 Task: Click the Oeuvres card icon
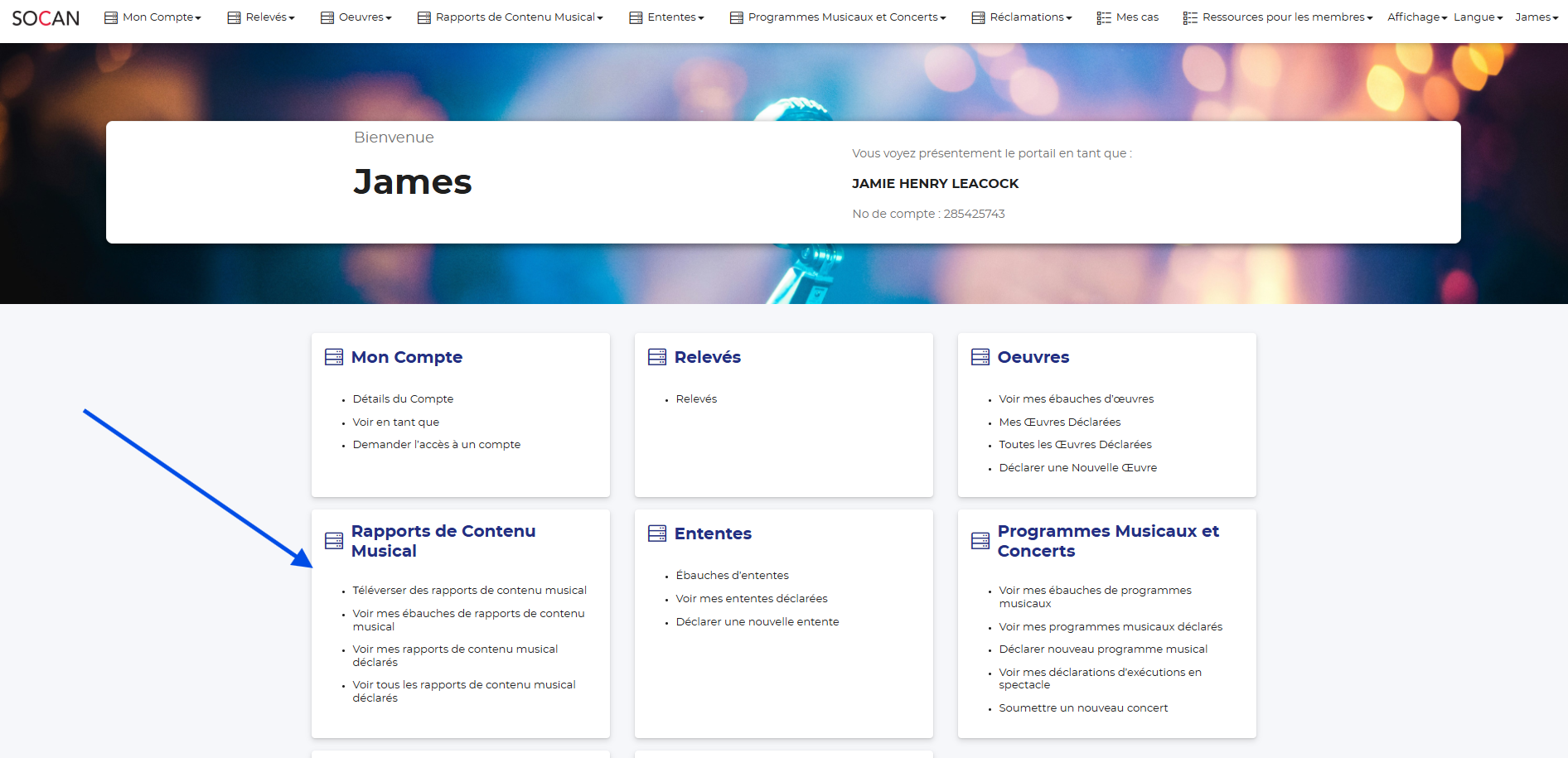click(x=980, y=357)
